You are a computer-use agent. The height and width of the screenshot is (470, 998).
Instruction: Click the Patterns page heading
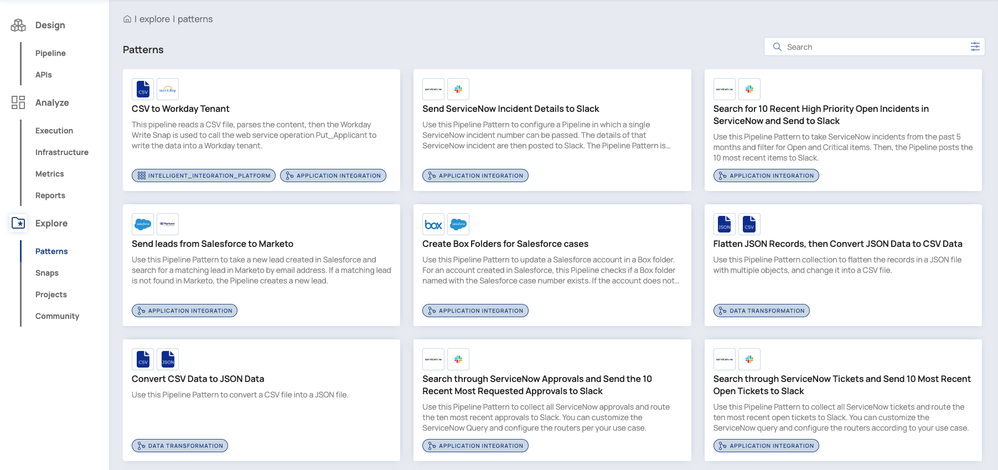pos(143,50)
